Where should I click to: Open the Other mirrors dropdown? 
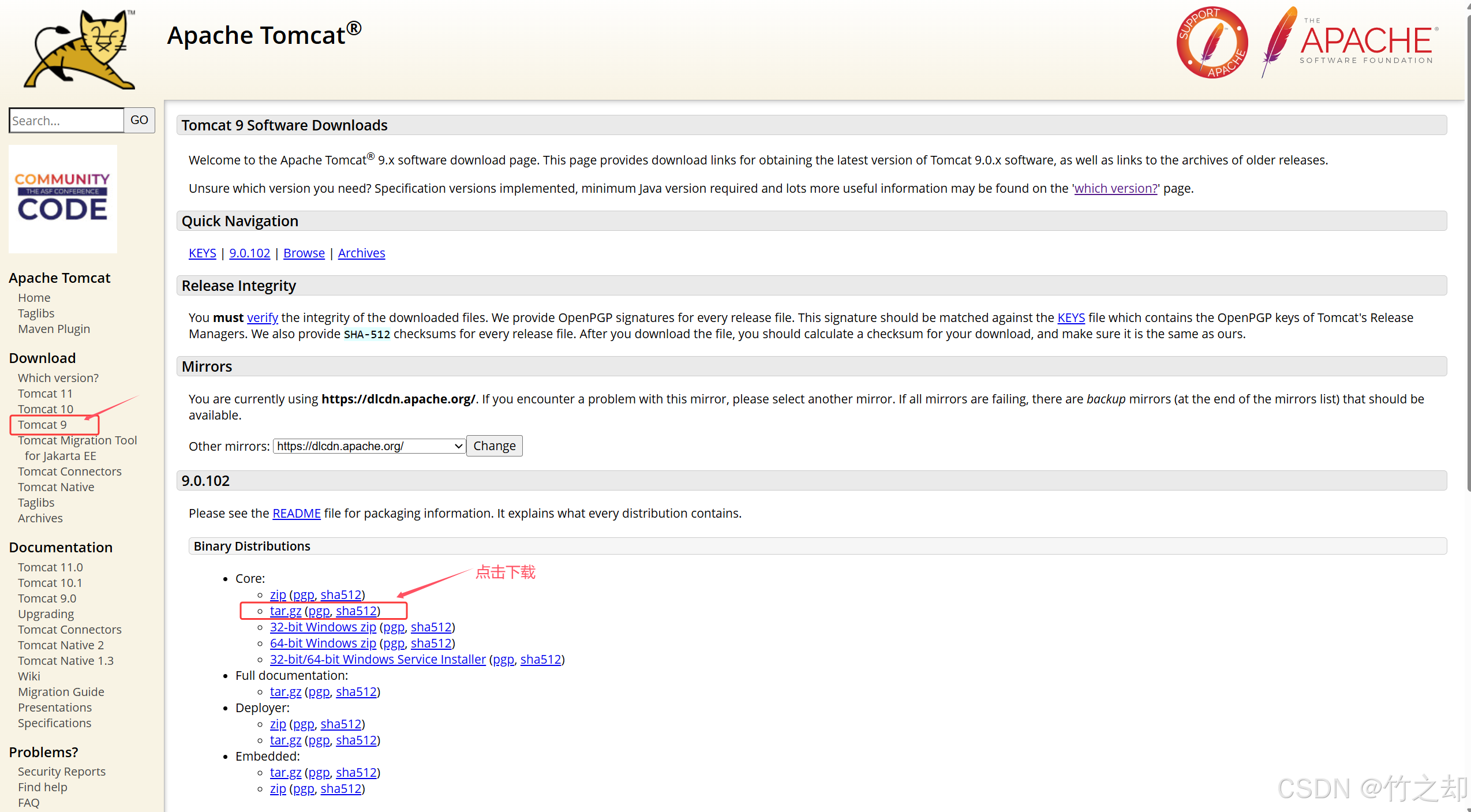click(x=369, y=446)
